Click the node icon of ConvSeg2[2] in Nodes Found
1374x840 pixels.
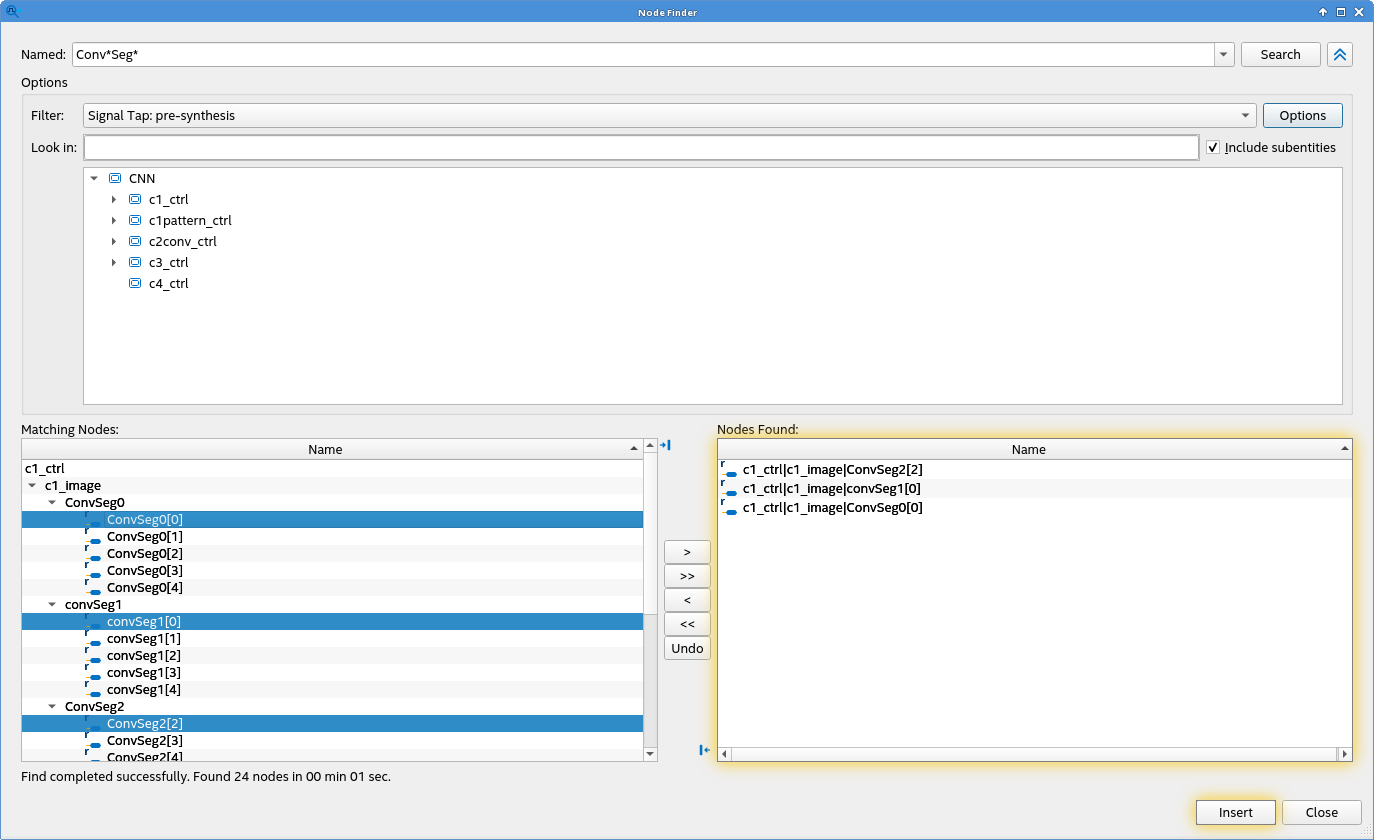coord(729,470)
